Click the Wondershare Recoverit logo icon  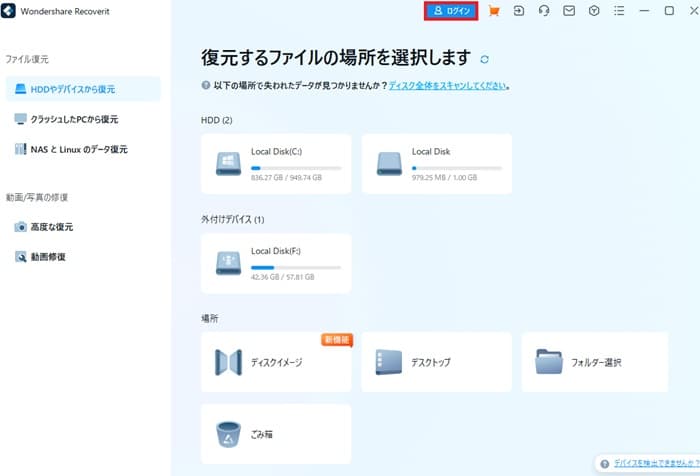pos(8,11)
